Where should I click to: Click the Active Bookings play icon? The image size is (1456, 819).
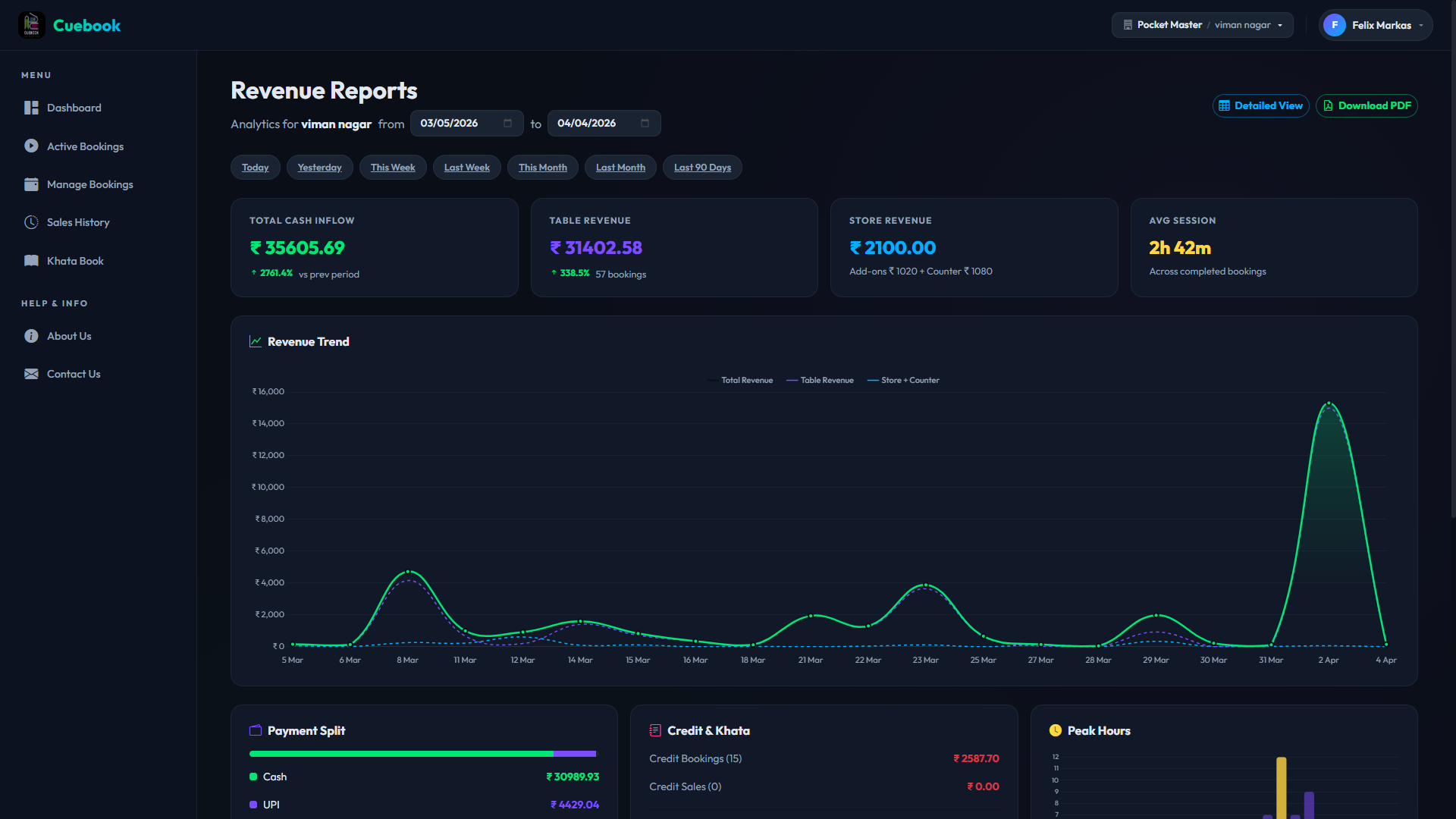point(31,146)
